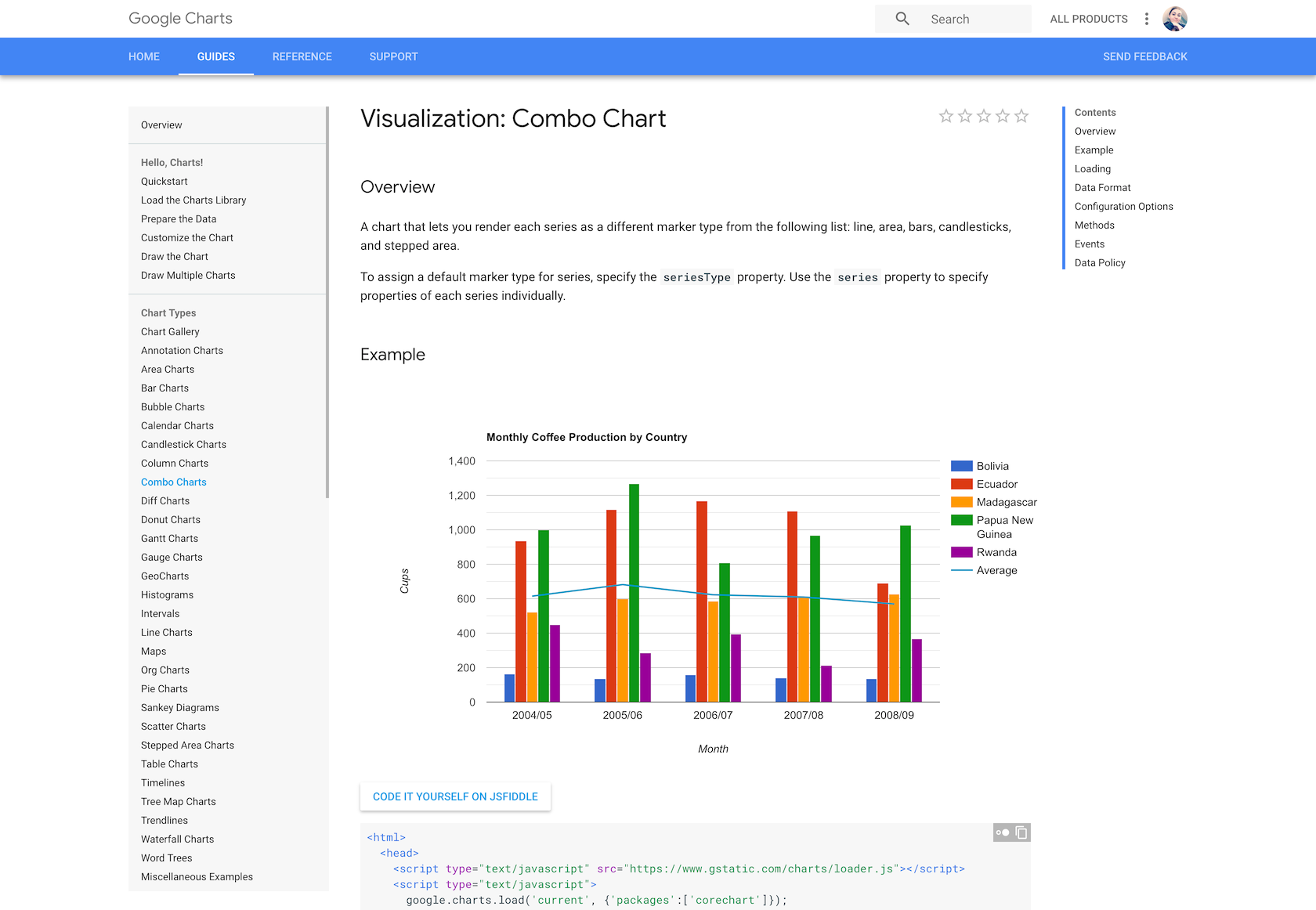Screen dimensions: 1316x910
Task: Toggle the code block dark theme
Action: (1003, 832)
